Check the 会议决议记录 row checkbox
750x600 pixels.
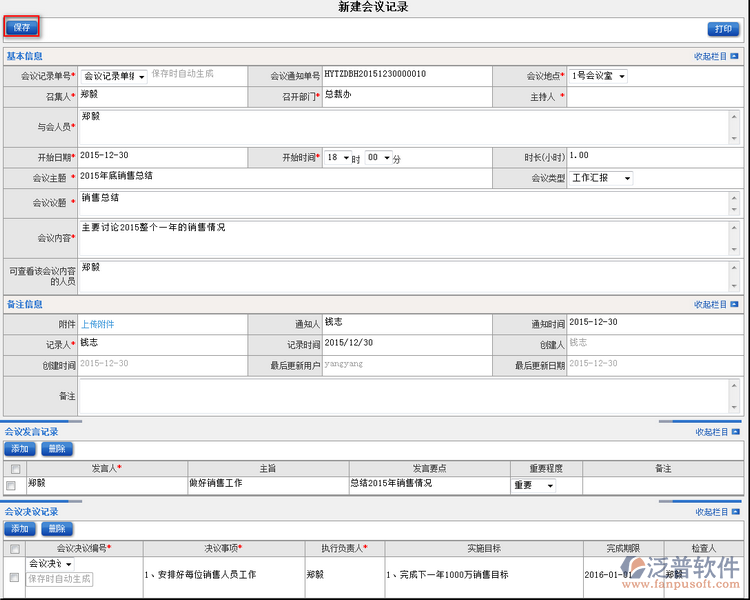(x=14, y=577)
